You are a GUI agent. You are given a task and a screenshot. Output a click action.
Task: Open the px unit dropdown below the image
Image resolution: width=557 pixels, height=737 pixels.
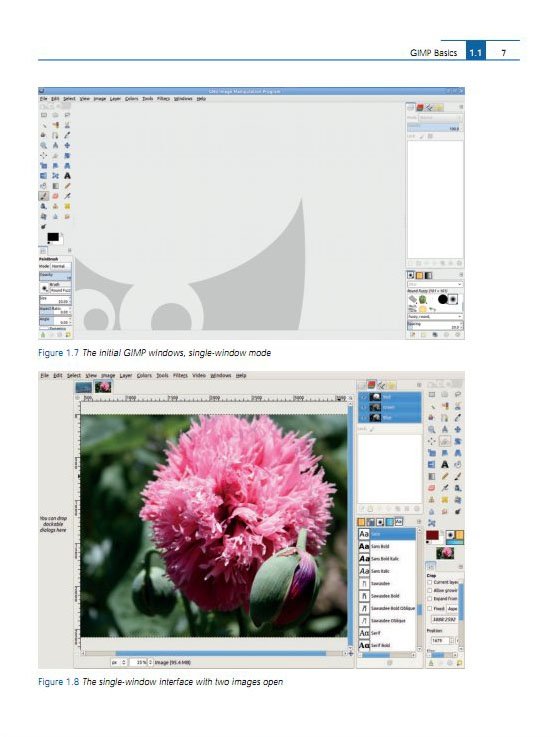[118, 662]
